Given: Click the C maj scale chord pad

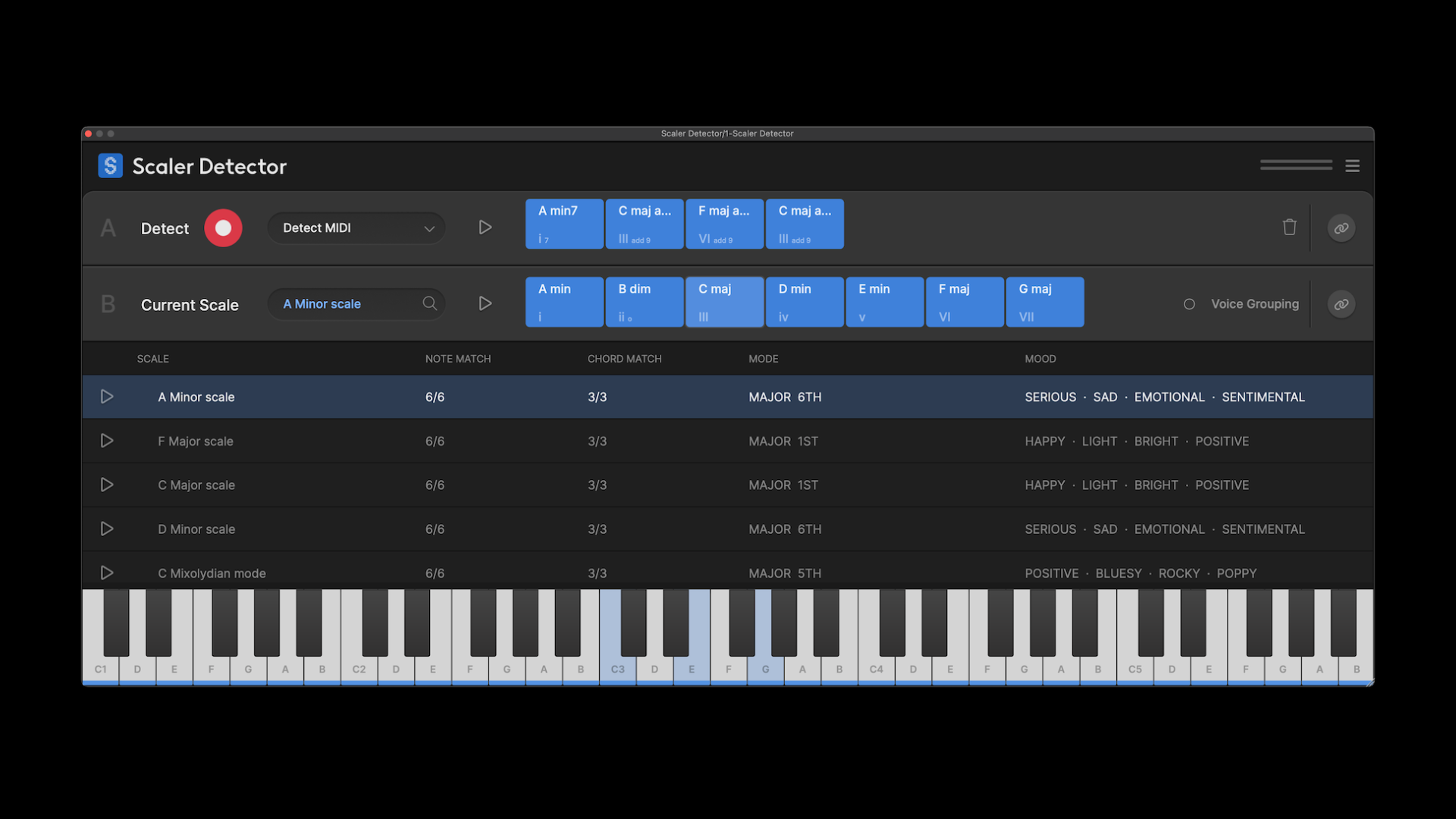Looking at the screenshot, I should [725, 302].
